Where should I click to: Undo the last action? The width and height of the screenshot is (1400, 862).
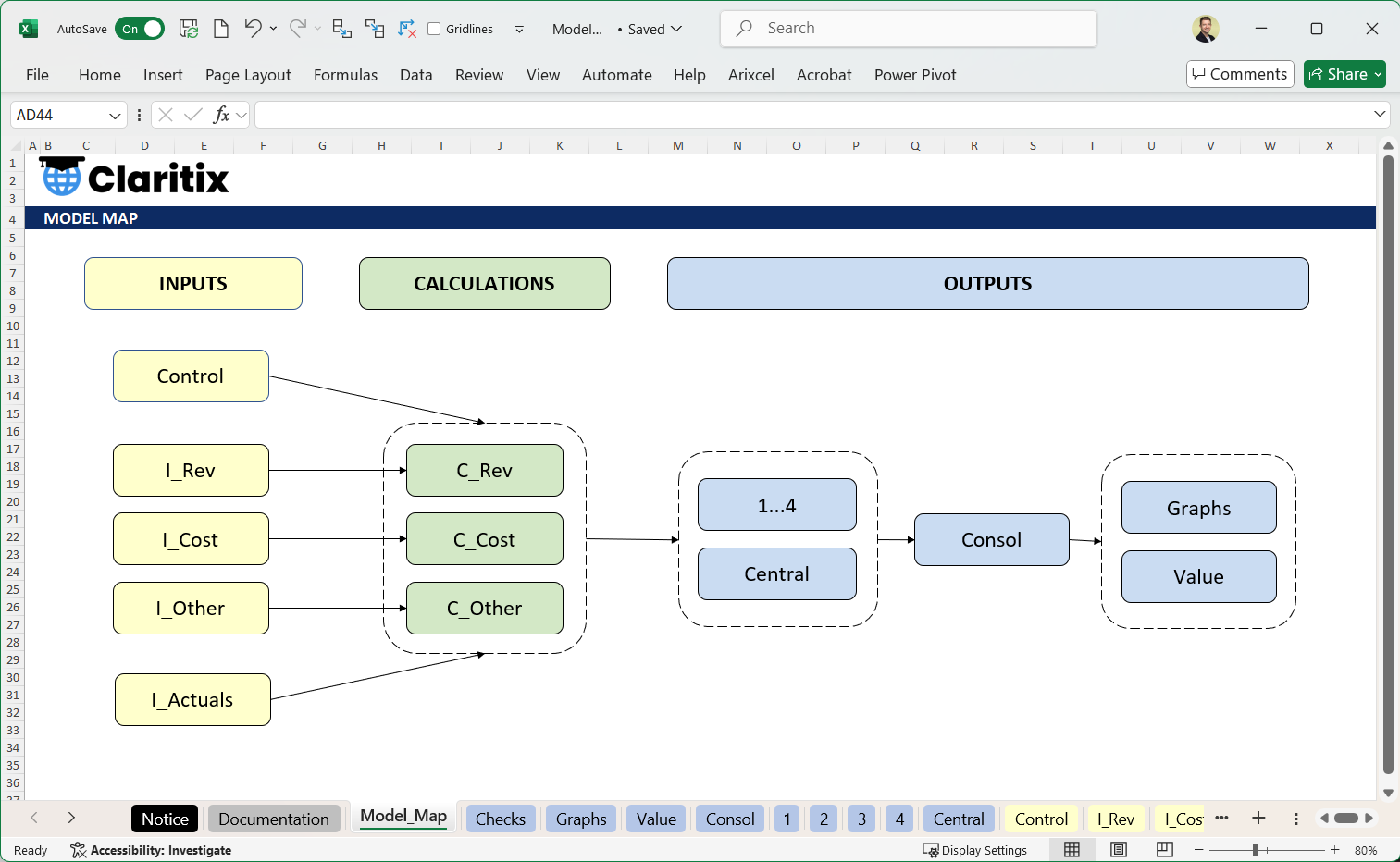[x=253, y=29]
